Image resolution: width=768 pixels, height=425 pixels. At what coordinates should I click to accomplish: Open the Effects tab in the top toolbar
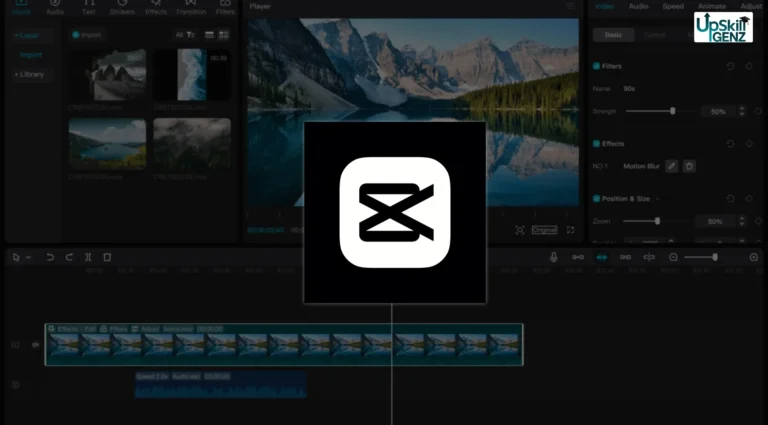pos(156,7)
